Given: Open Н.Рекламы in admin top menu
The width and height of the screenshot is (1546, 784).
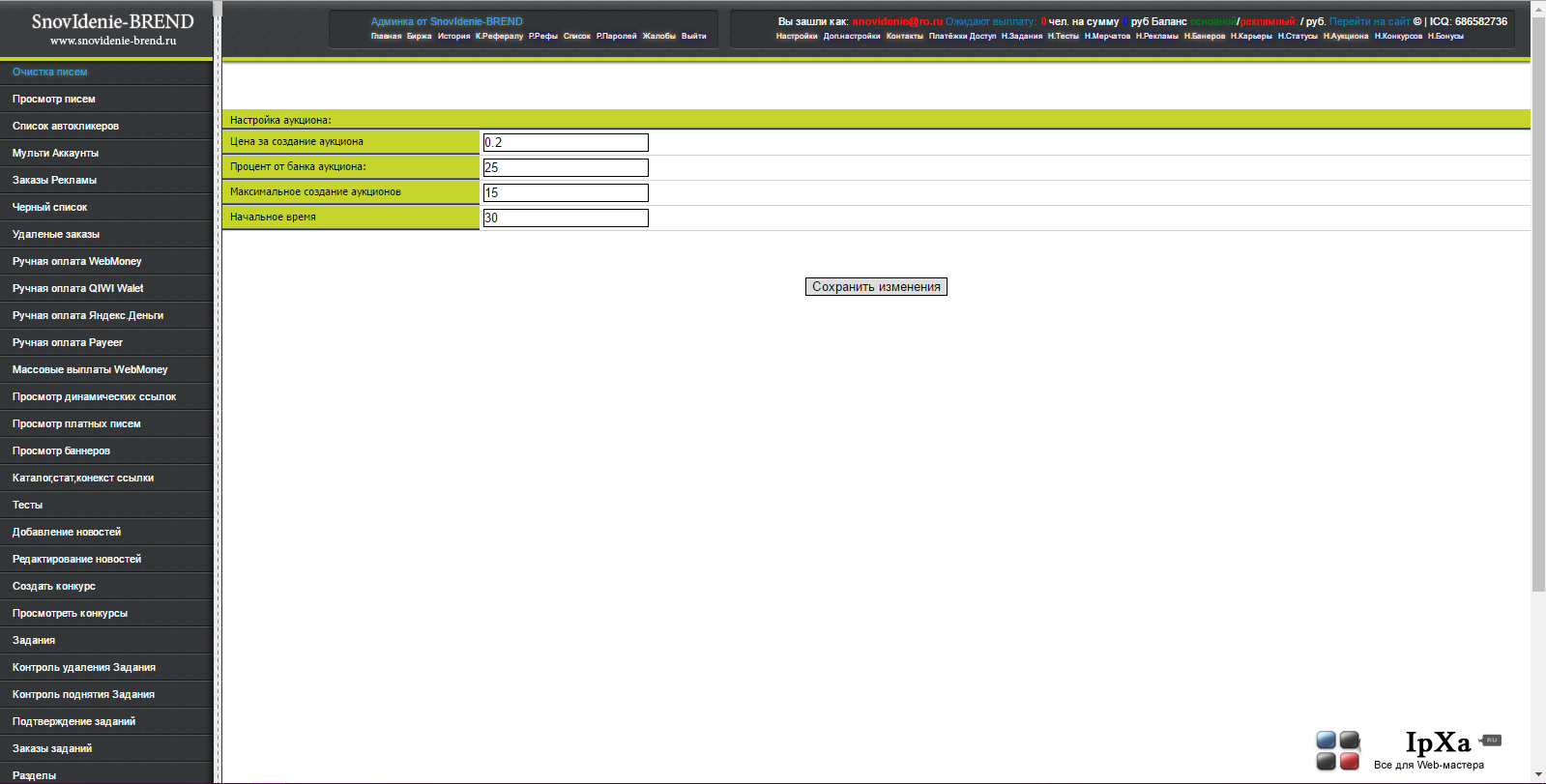Looking at the screenshot, I should coord(1157,36).
